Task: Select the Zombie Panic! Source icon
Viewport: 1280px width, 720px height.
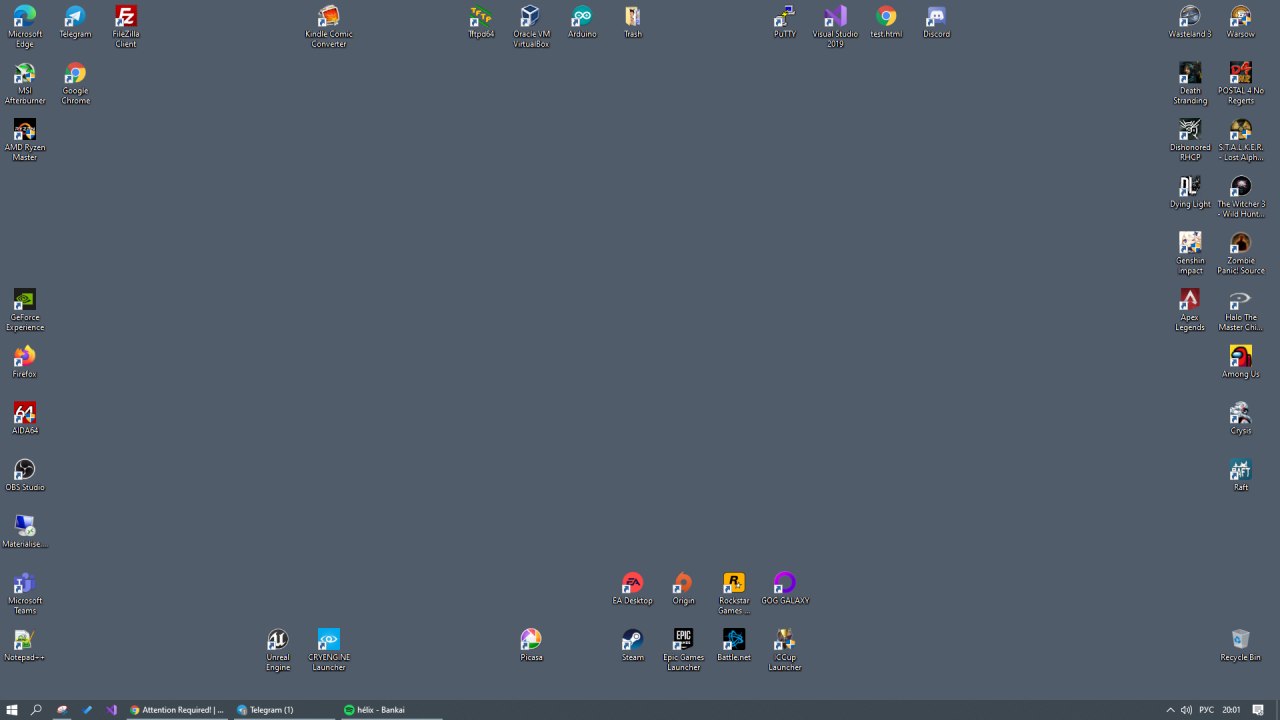Action: [x=1241, y=253]
